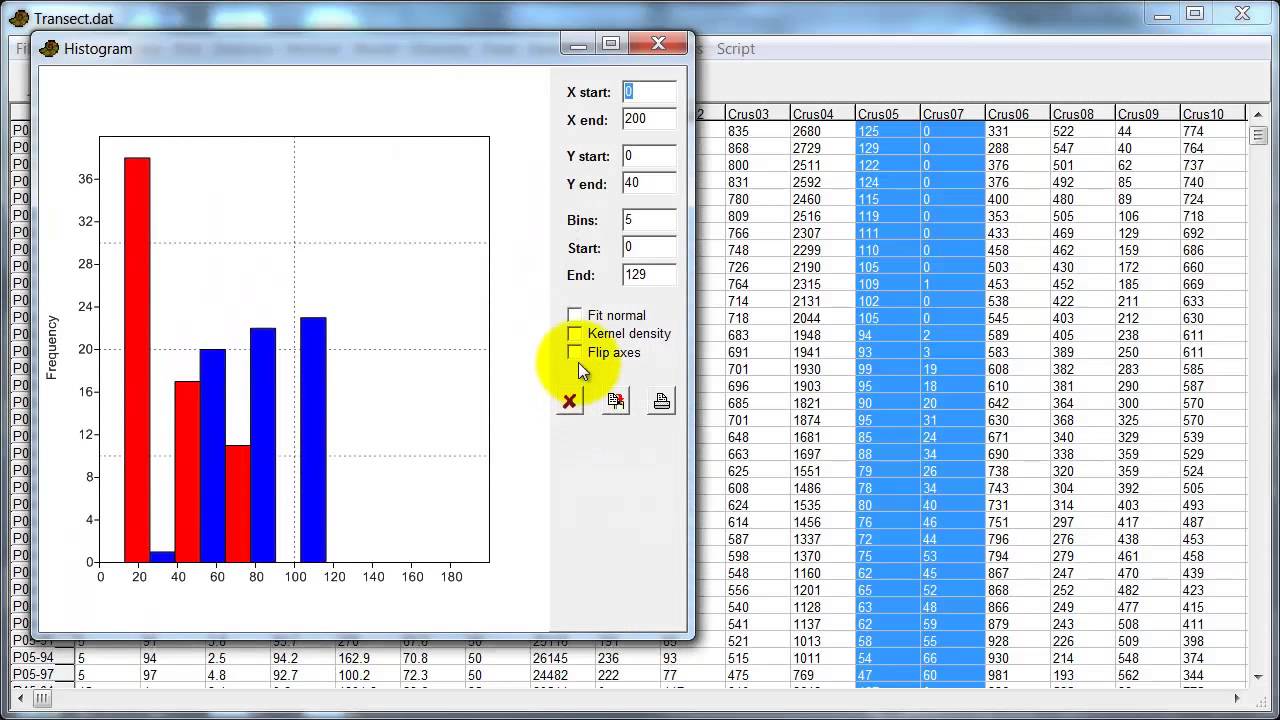Click cell 981 in Crus06 column
The height and width of the screenshot is (720, 1280).
[x=1018, y=675]
